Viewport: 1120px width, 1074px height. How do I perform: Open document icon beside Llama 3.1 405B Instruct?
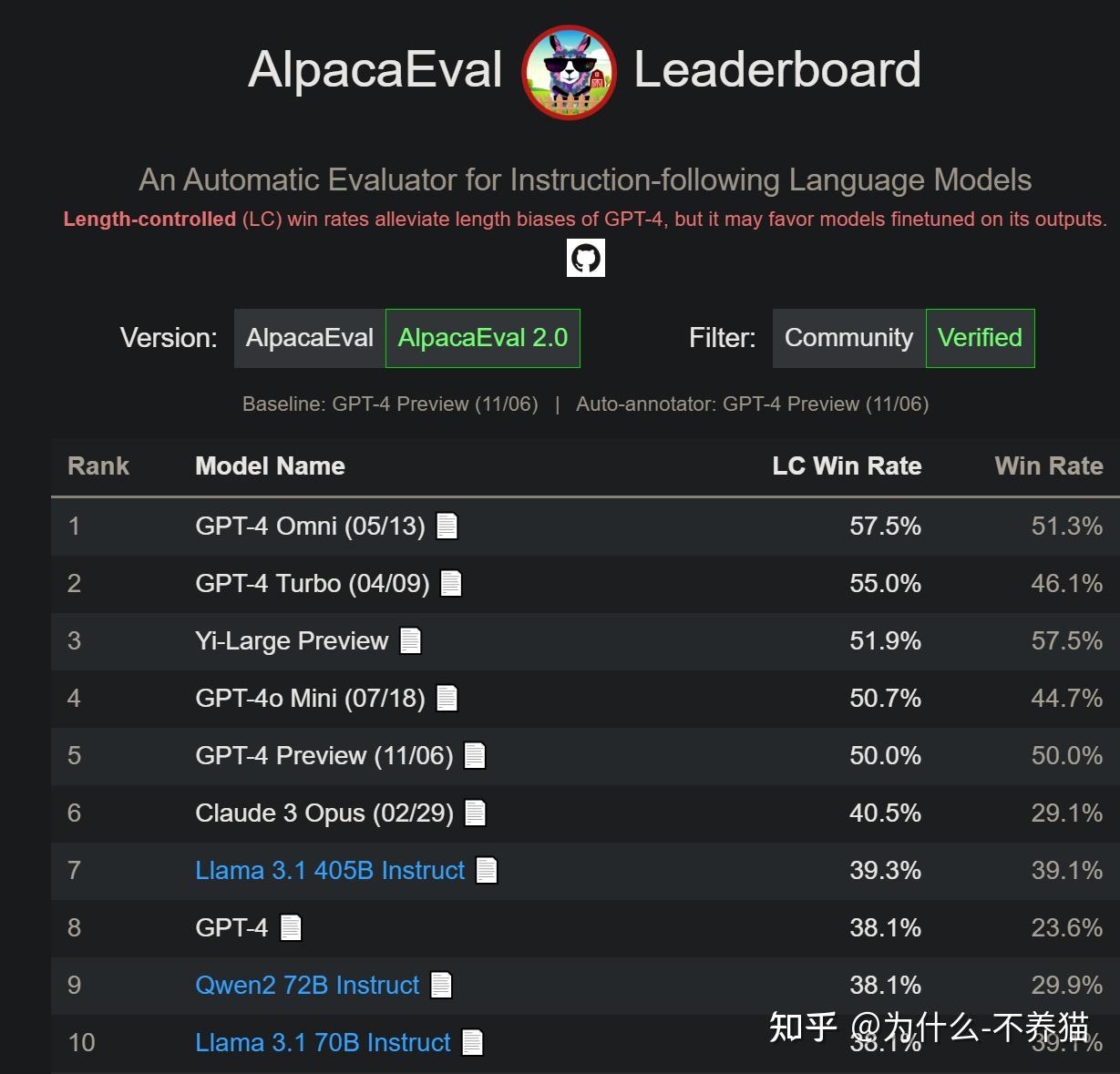point(487,870)
